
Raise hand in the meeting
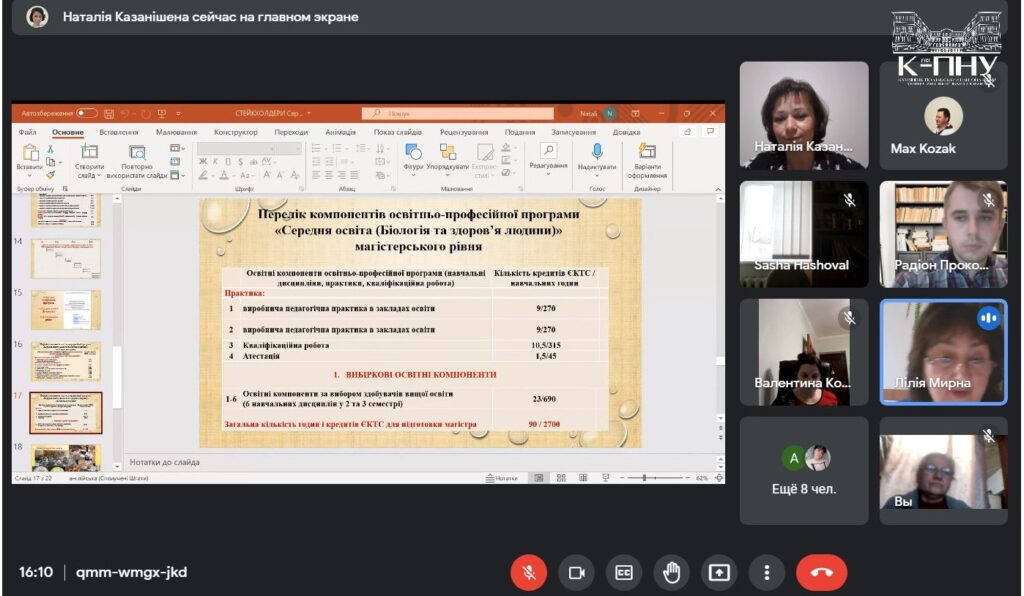(x=672, y=573)
